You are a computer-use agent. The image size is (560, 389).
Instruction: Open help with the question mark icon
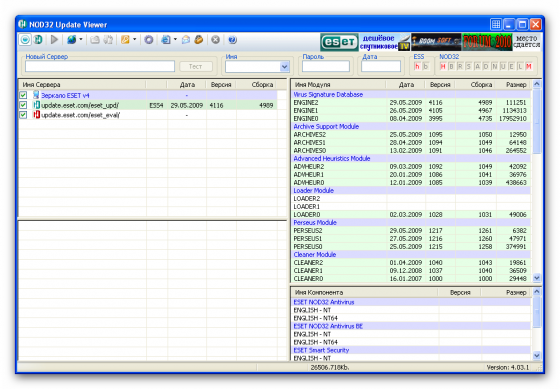[x=232, y=40]
